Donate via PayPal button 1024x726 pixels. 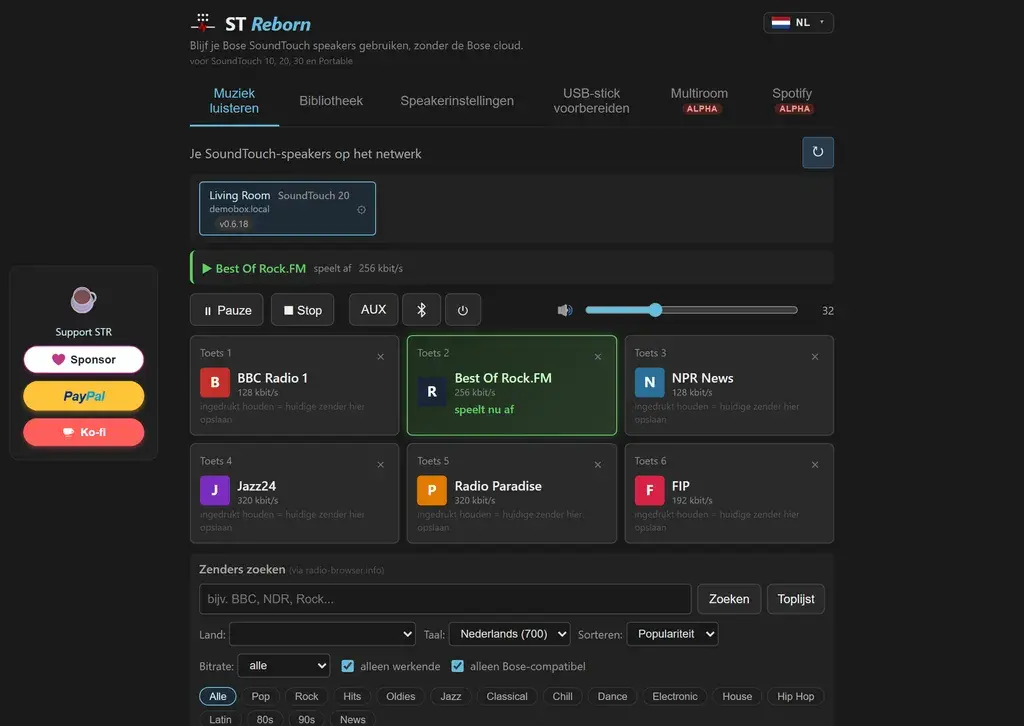pos(84,396)
